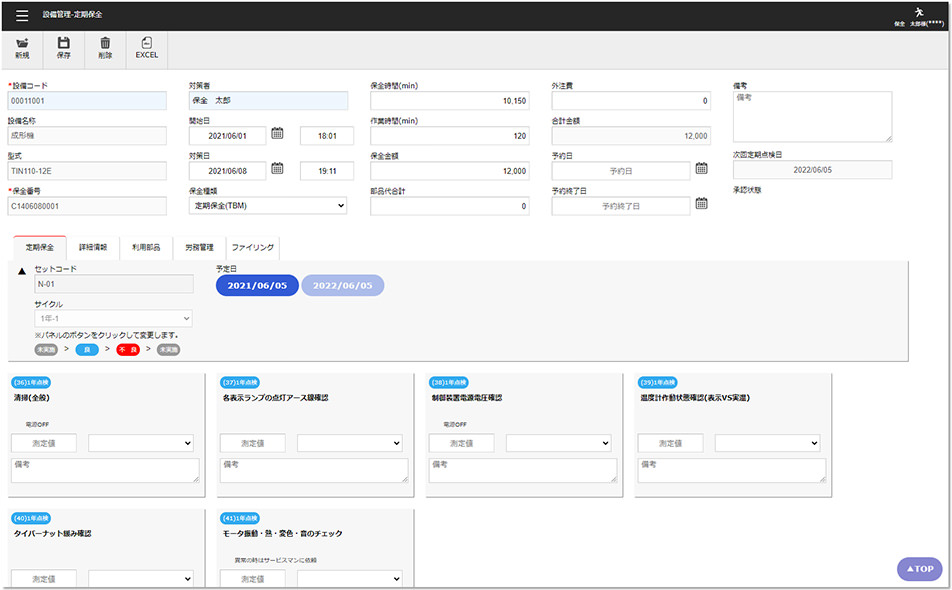Open calendar icon for 予約日
Image resolution: width=952 pixels, height=590 pixels.
pos(701,169)
